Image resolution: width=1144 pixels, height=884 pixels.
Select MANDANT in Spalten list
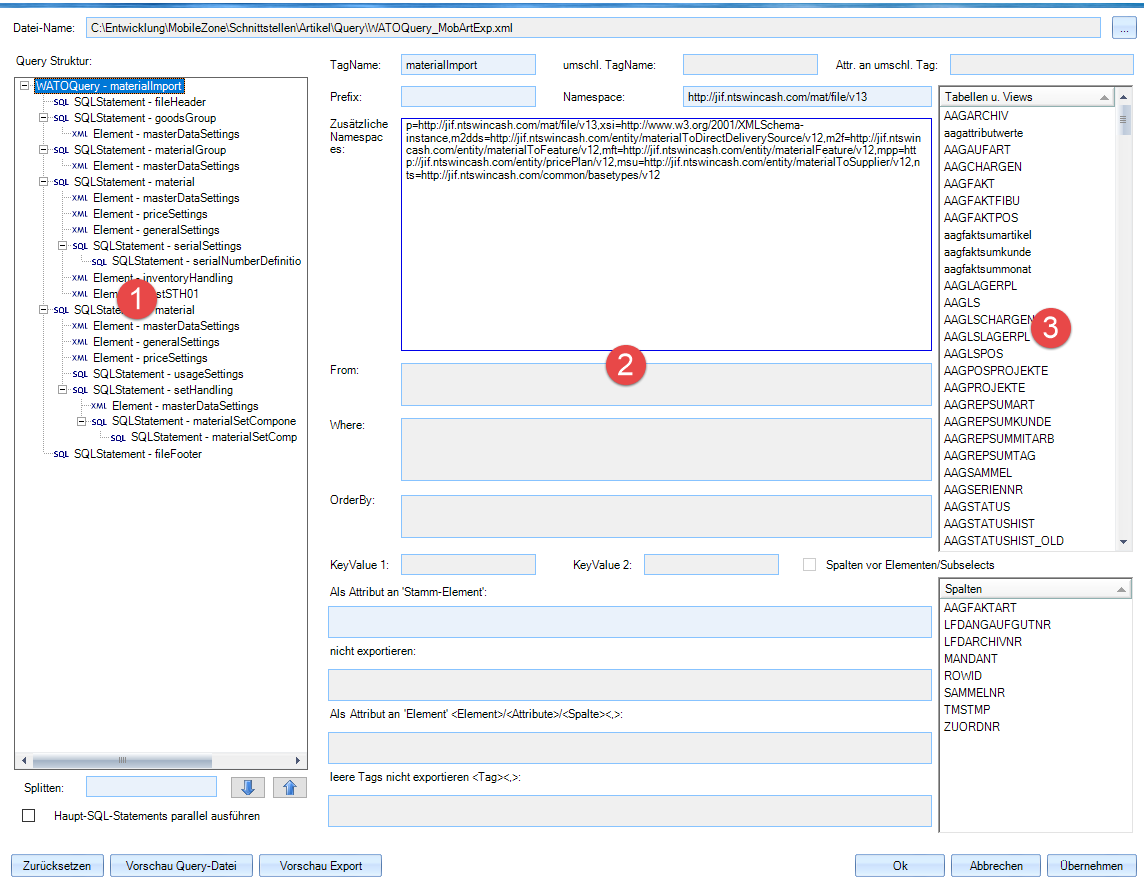(970, 659)
